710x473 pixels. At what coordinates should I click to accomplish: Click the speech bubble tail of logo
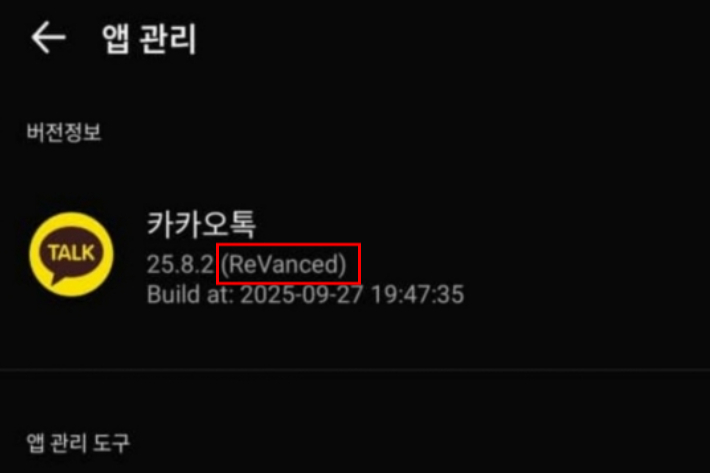58,279
